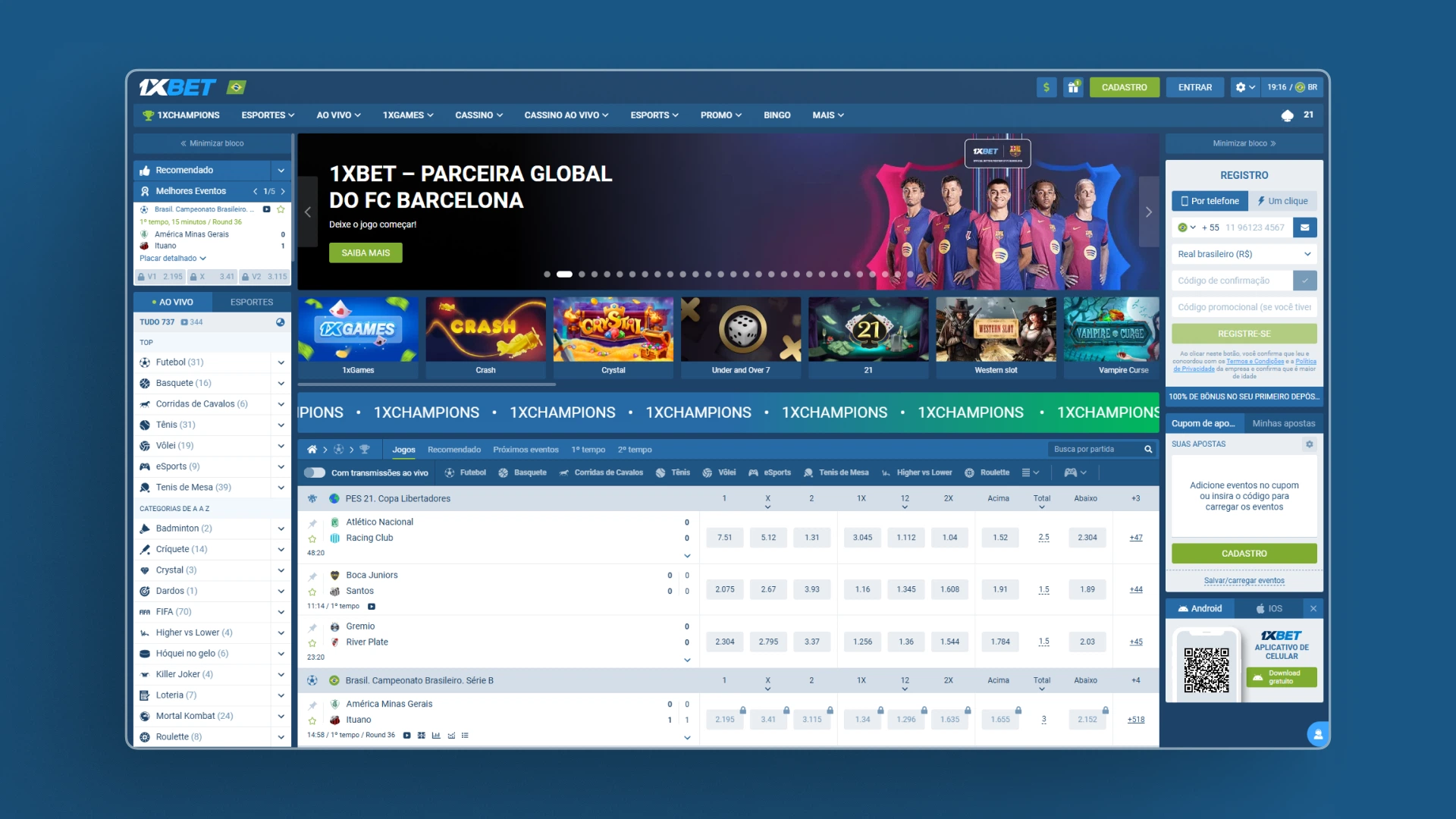Go to next Melhores Eventos event
Image resolution: width=1456 pixels, height=819 pixels.
click(x=283, y=191)
